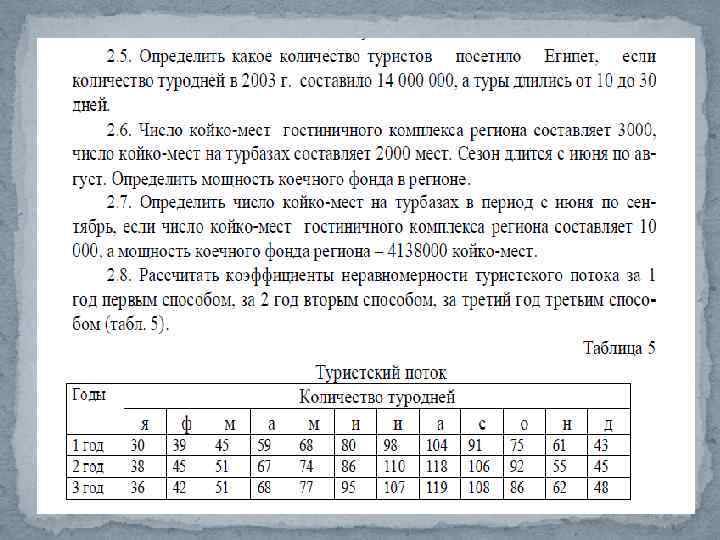Click the cell with value 48
Screen dimensions: 720x540
click(x=601, y=487)
